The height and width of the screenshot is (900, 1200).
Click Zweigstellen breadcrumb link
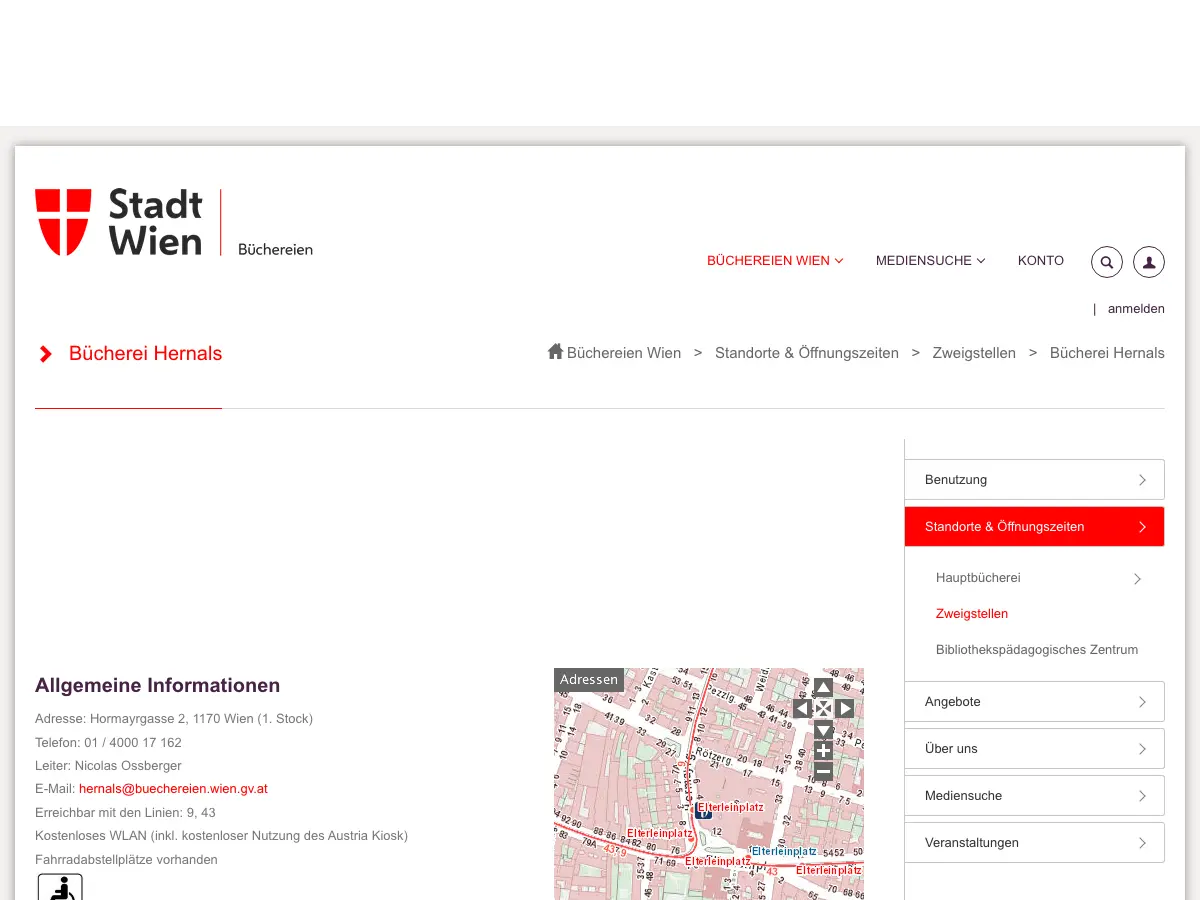pos(974,353)
